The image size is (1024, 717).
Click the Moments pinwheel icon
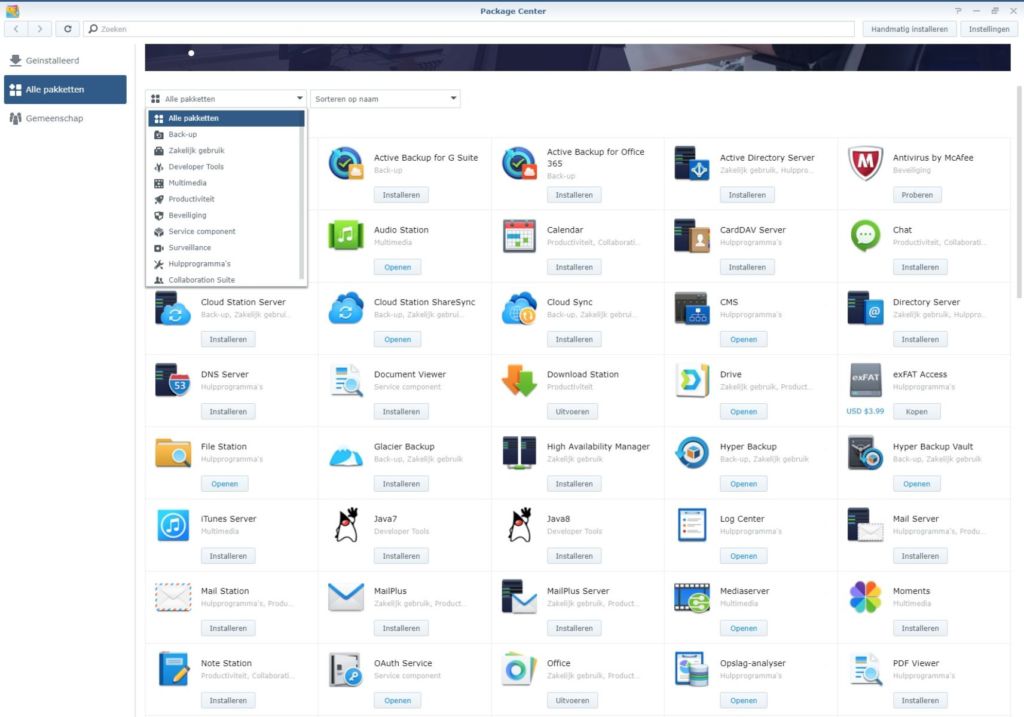[865, 597]
